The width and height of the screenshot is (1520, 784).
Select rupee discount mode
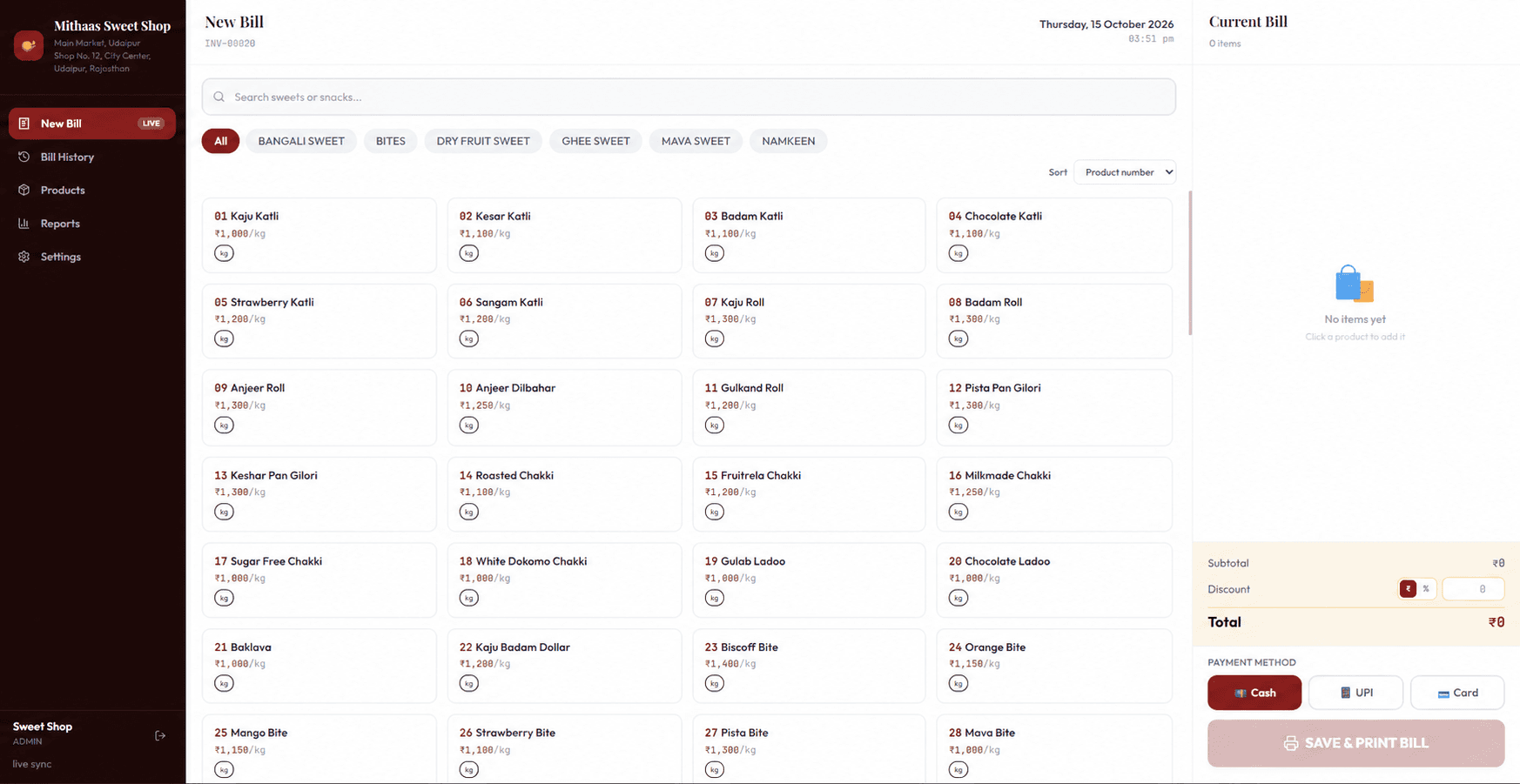(1408, 589)
